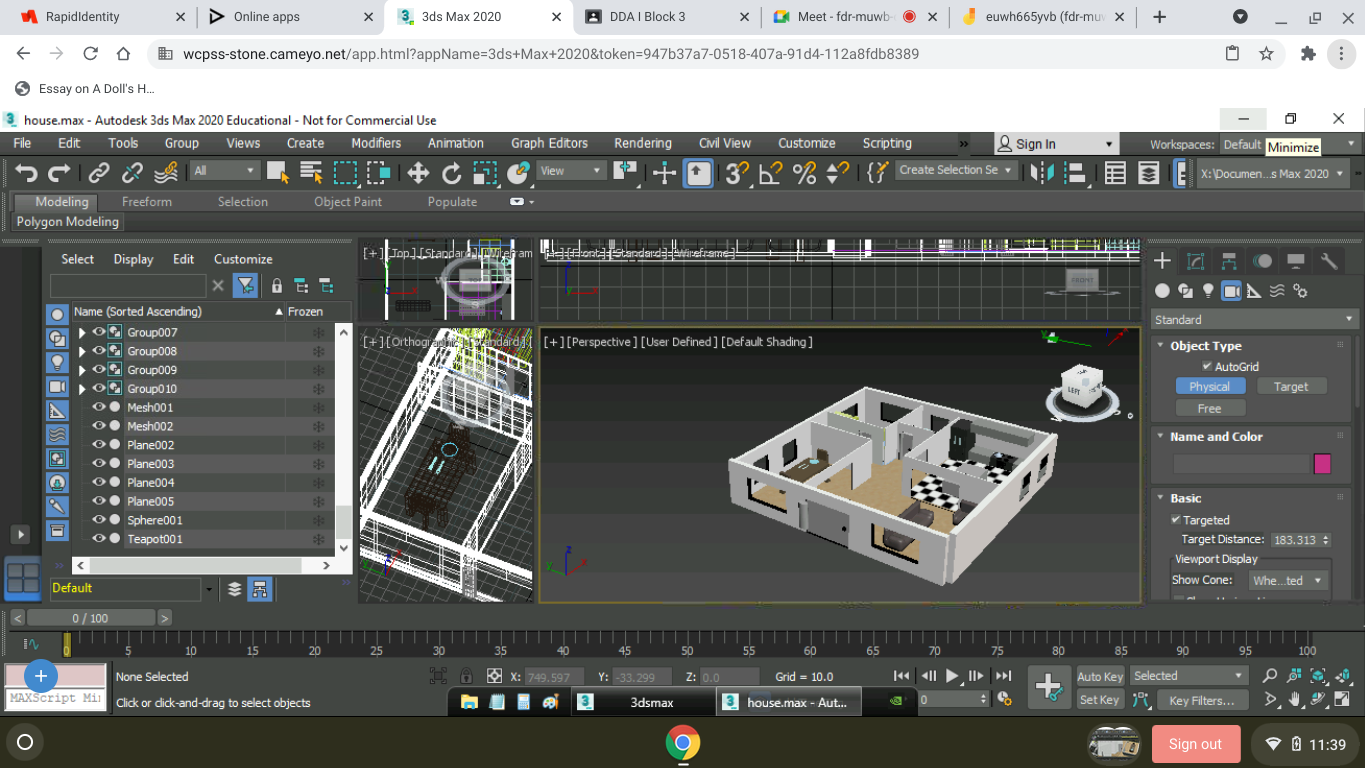Toggle visibility of Sphere001
Screen dimensions: 1365x768
click(x=97, y=519)
